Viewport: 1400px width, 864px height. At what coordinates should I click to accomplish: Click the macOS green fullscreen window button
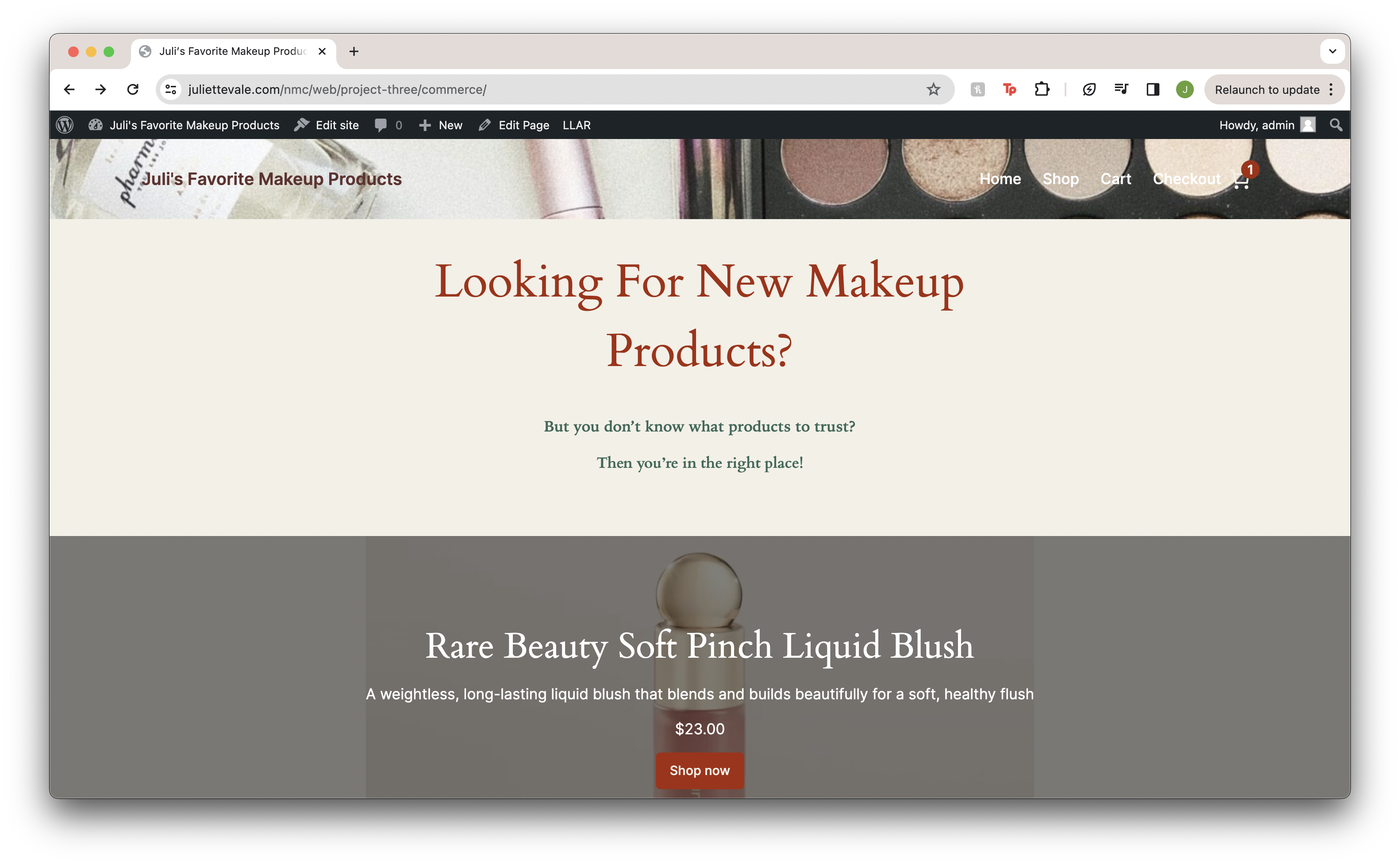(x=108, y=51)
